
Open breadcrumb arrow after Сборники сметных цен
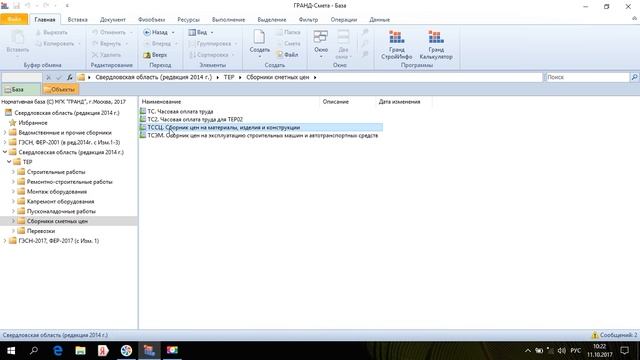(315, 77)
